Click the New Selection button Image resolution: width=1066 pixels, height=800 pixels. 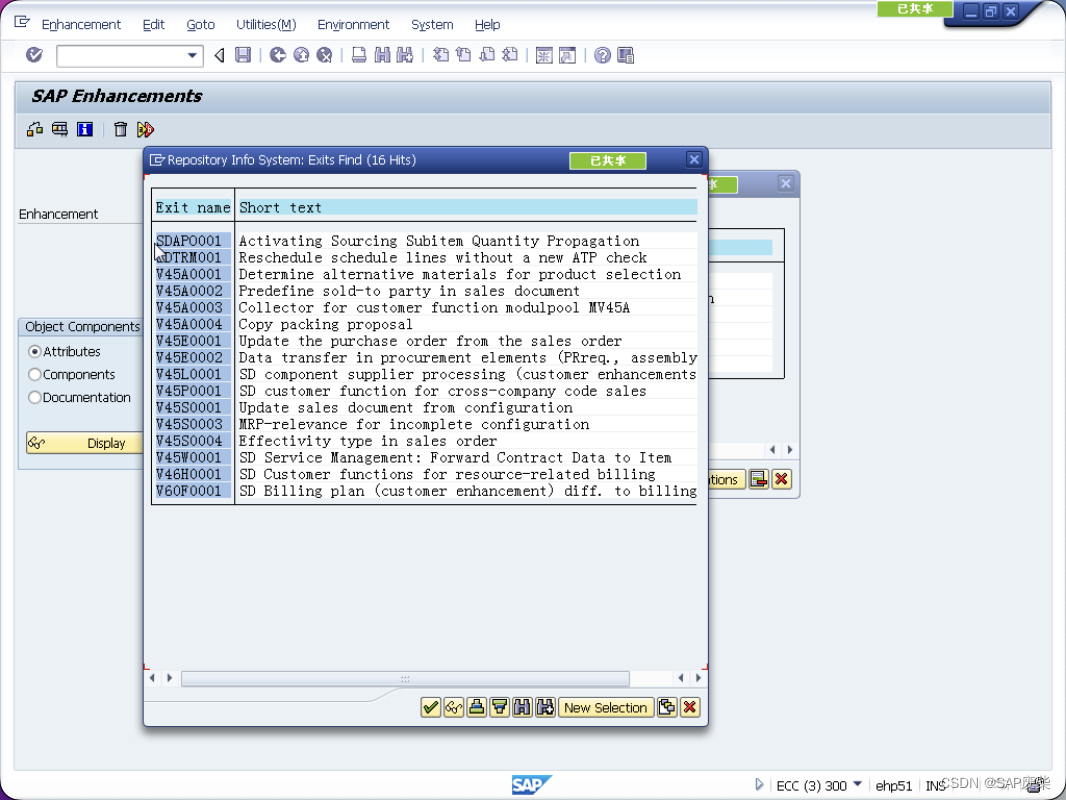pos(605,708)
